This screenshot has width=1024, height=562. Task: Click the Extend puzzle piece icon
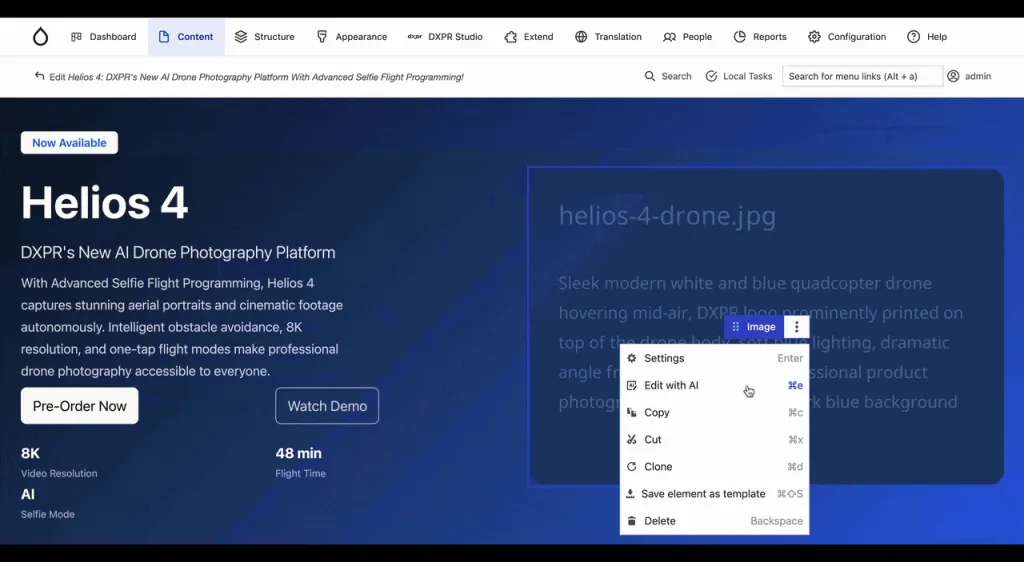click(x=511, y=37)
